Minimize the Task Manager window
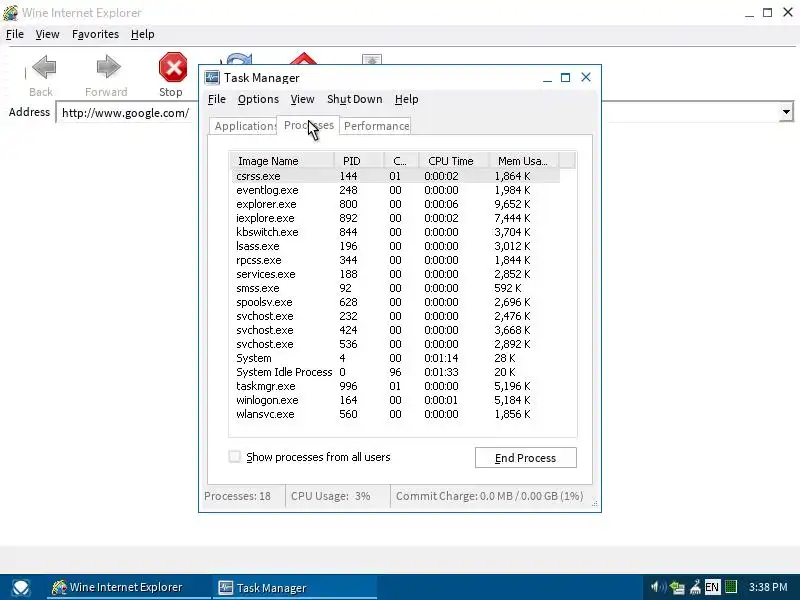Viewport: 800px width, 600px height. pyautogui.click(x=547, y=78)
